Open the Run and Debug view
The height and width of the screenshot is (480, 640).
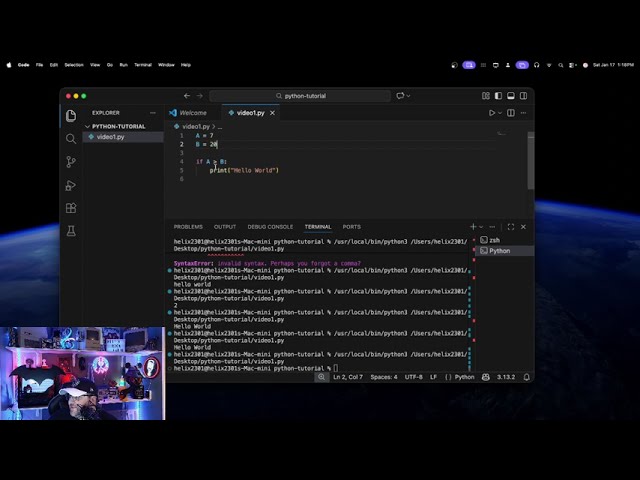pyautogui.click(x=71, y=185)
